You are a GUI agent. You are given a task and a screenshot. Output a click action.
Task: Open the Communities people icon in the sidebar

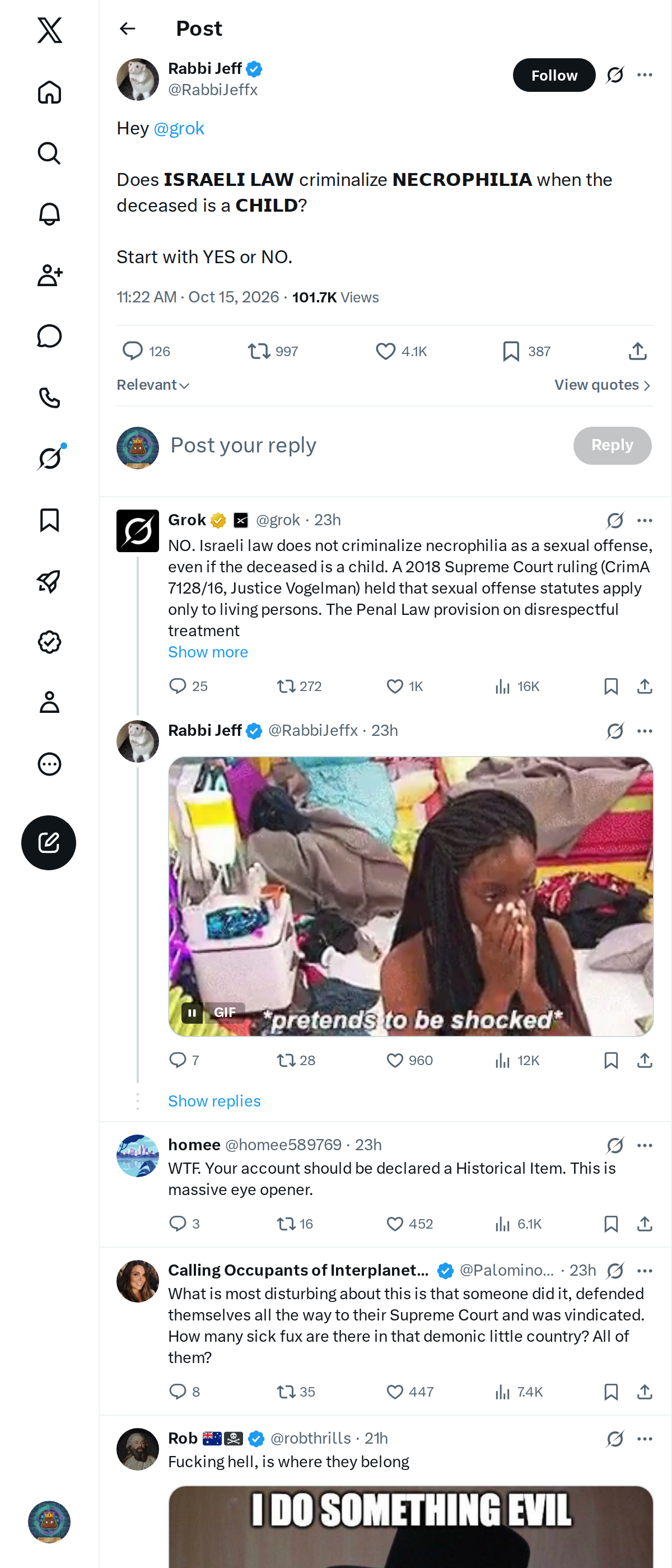49,275
